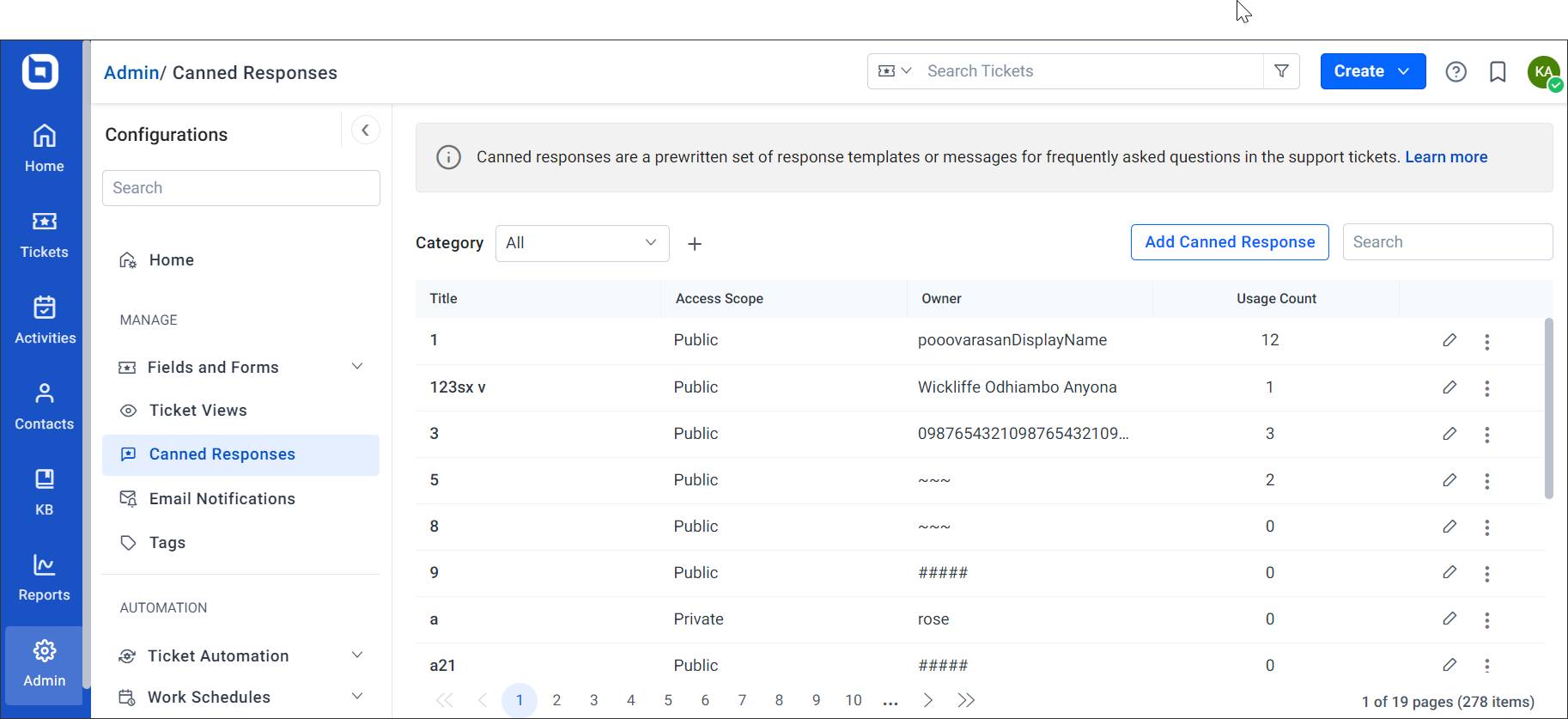Viewport: 1568px width, 719px height.
Task: Click Add Canned Response button
Action: [1230, 242]
